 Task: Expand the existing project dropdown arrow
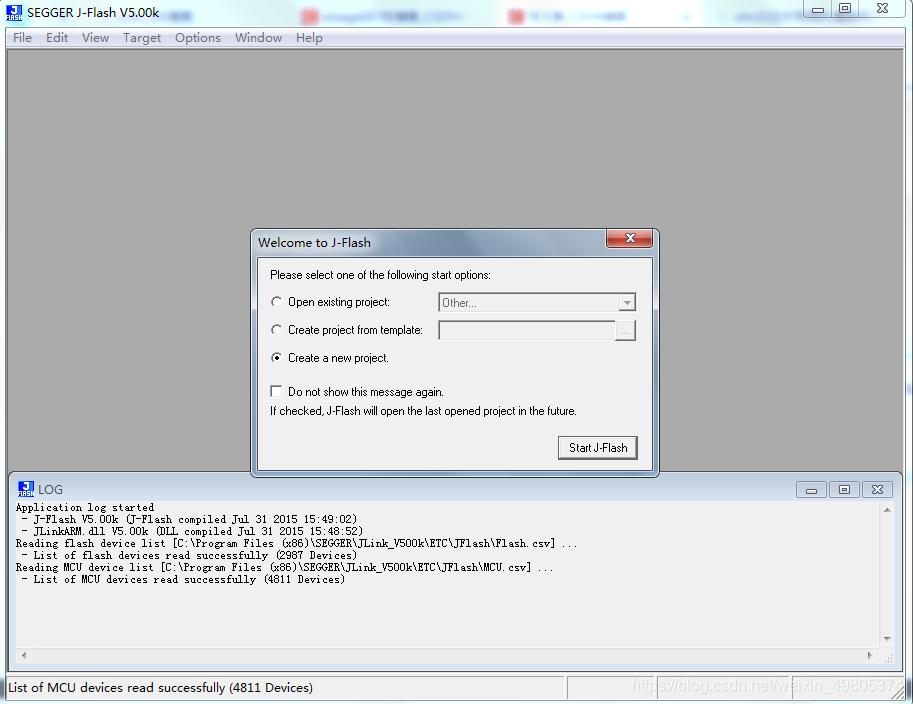click(x=627, y=302)
